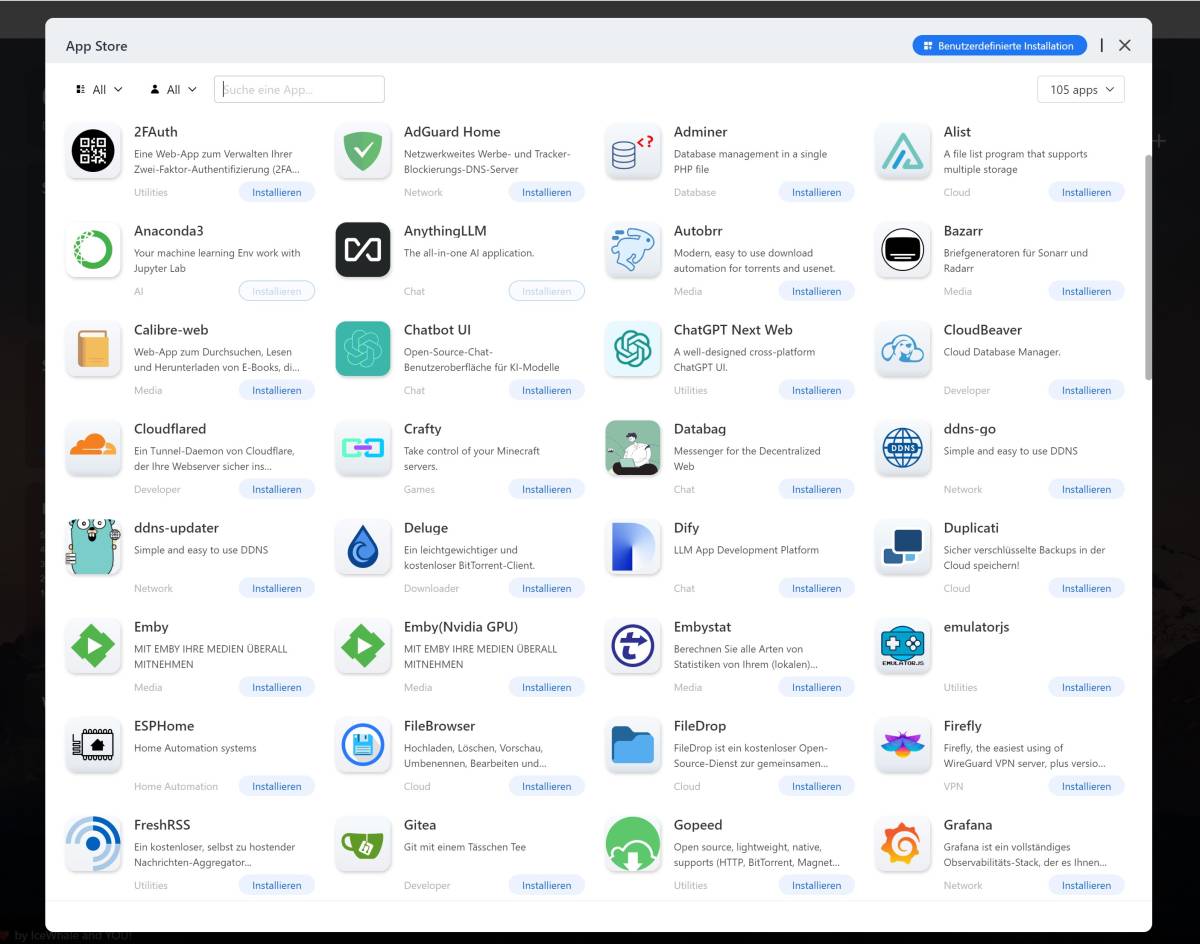Open the Dify app icon
The image size is (1200, 944).
633,547
